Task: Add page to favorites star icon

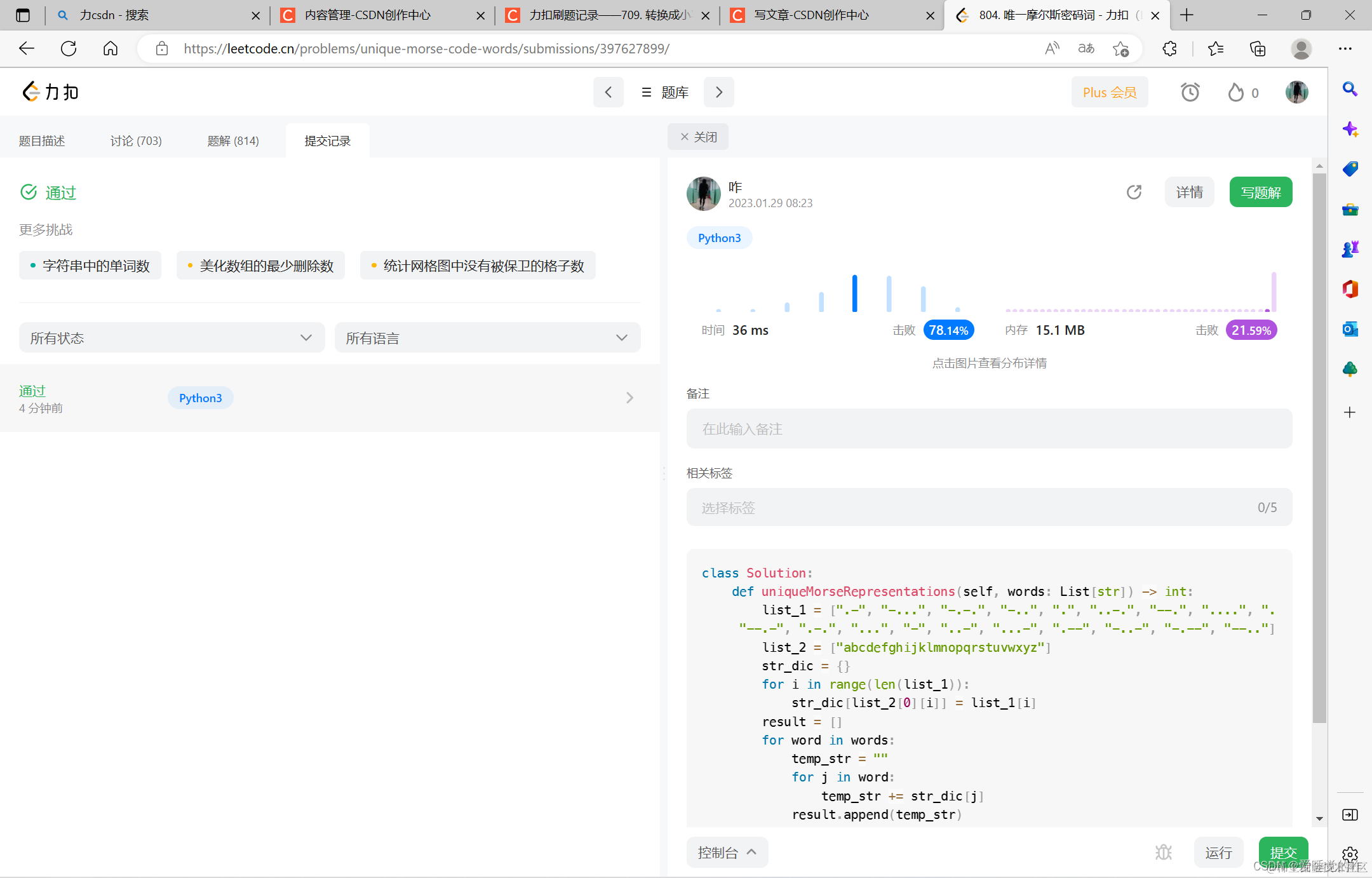Action: (1121, 49)
